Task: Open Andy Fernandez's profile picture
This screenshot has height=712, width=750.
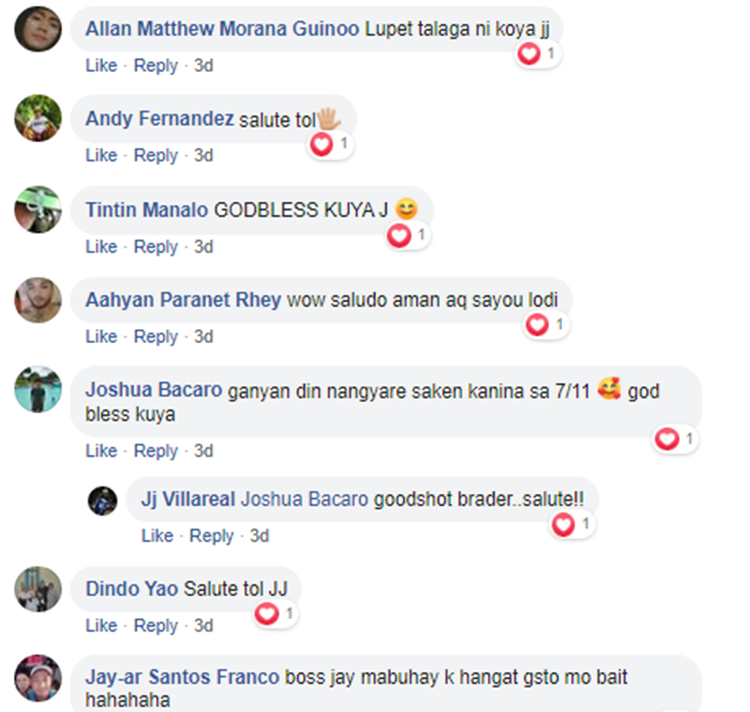Action: (38, 118)
